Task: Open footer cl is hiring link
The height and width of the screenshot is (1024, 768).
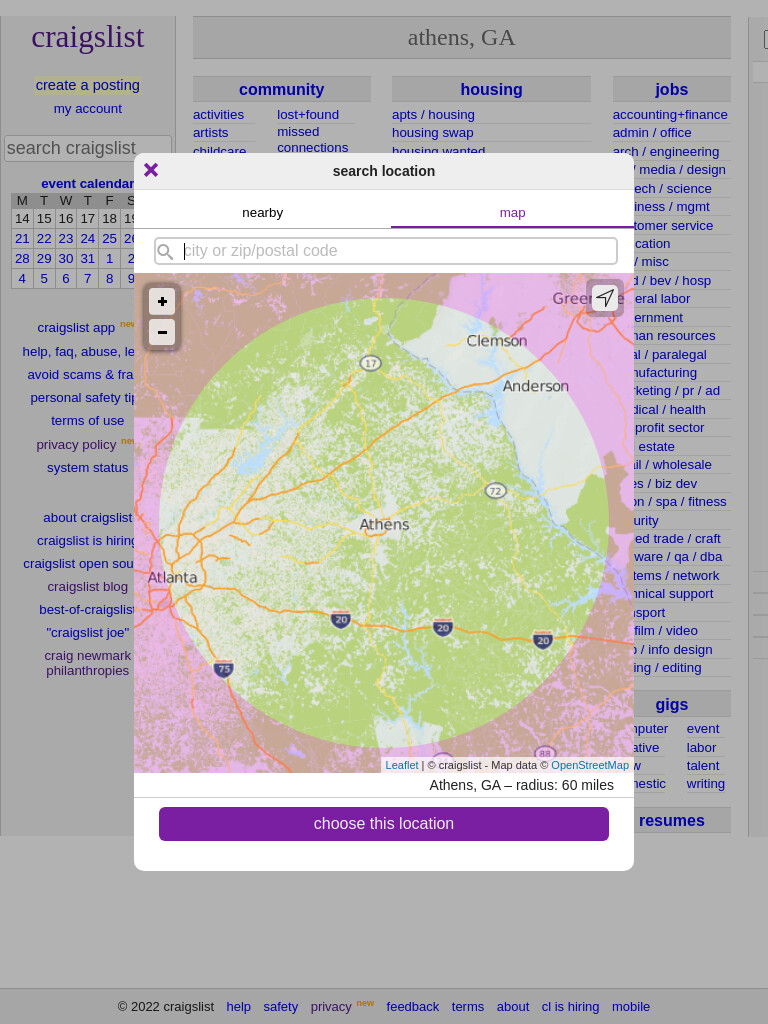Action: point(570,1007)
